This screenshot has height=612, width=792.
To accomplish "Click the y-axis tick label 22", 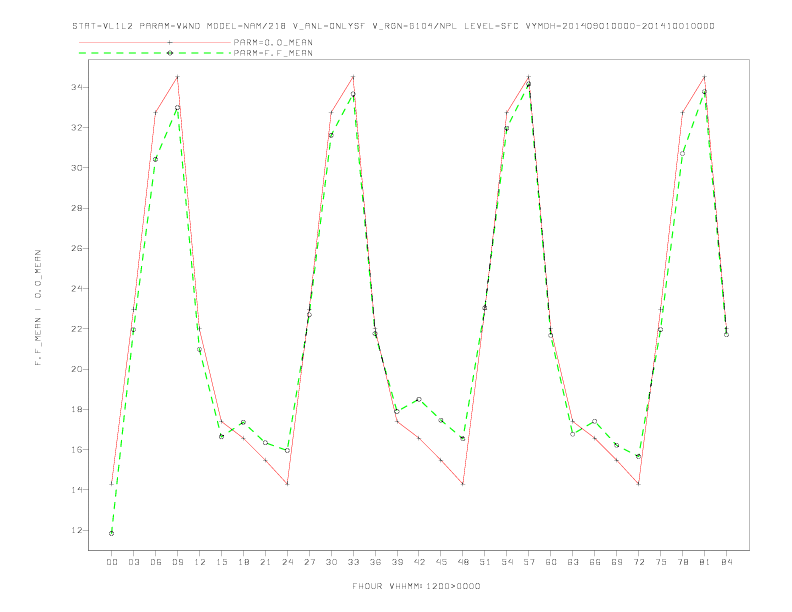I will tap(77, 329).
